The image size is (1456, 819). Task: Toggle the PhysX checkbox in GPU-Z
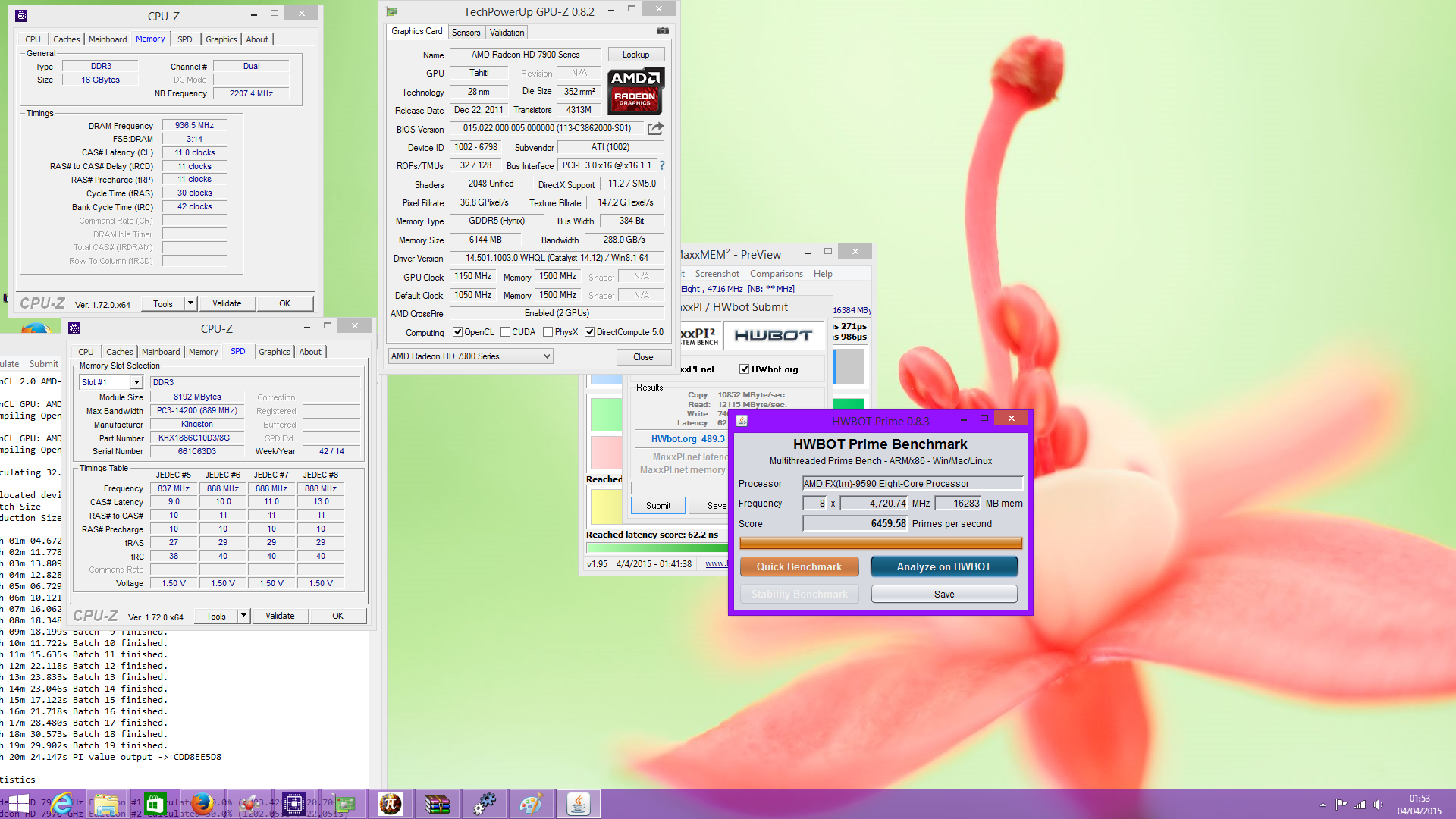[548, 332]
